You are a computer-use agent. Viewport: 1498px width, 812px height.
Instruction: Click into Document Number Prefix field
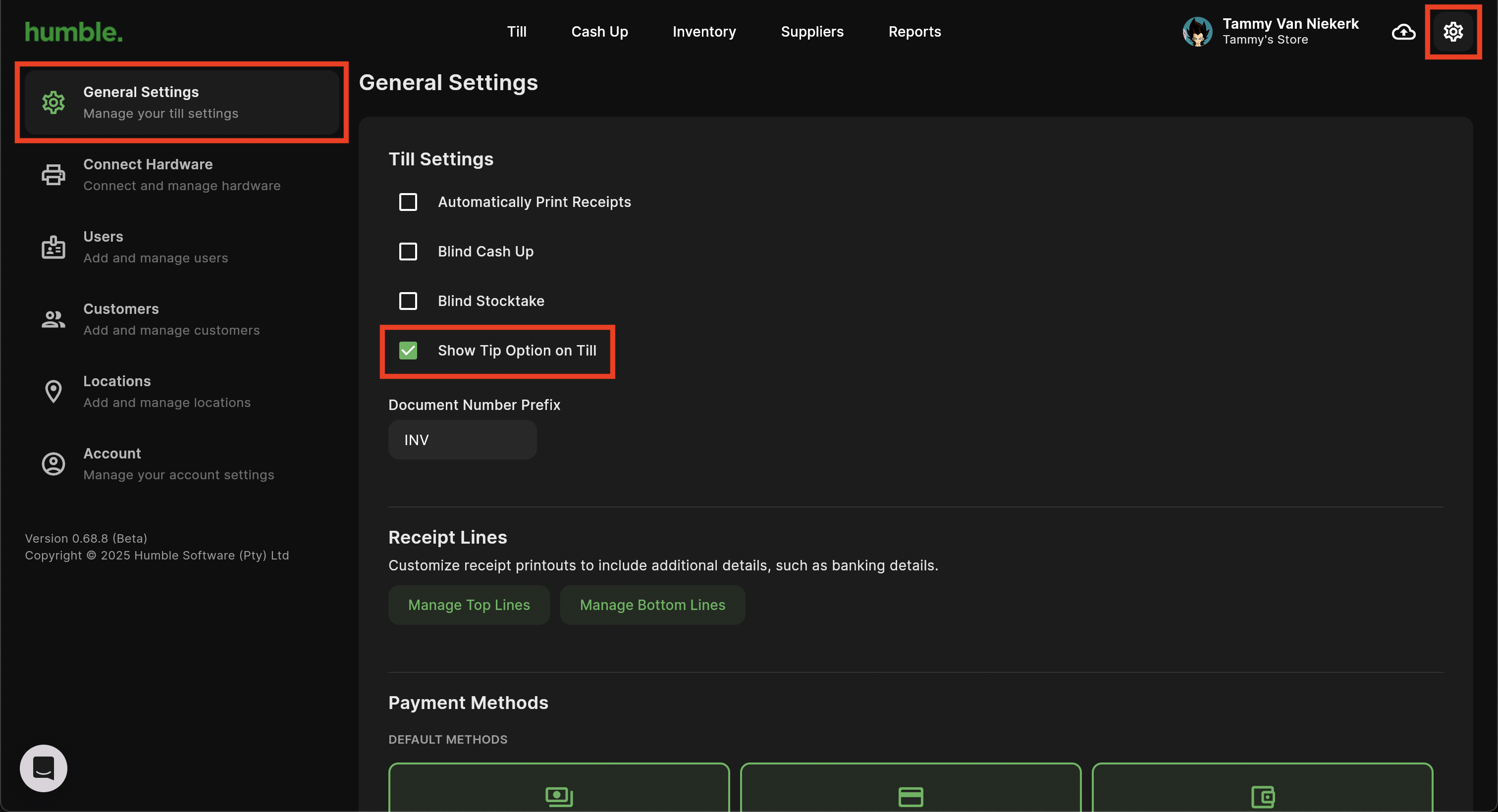[462, 440]
